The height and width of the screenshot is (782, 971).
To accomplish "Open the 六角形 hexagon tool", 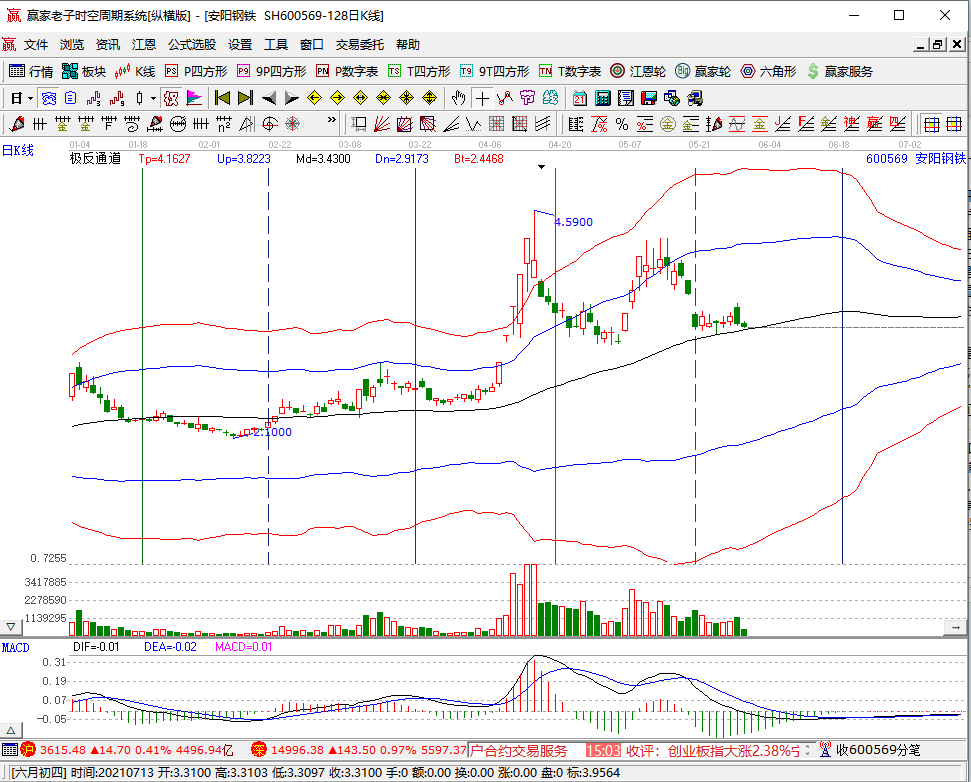I will tap(769, 71).
